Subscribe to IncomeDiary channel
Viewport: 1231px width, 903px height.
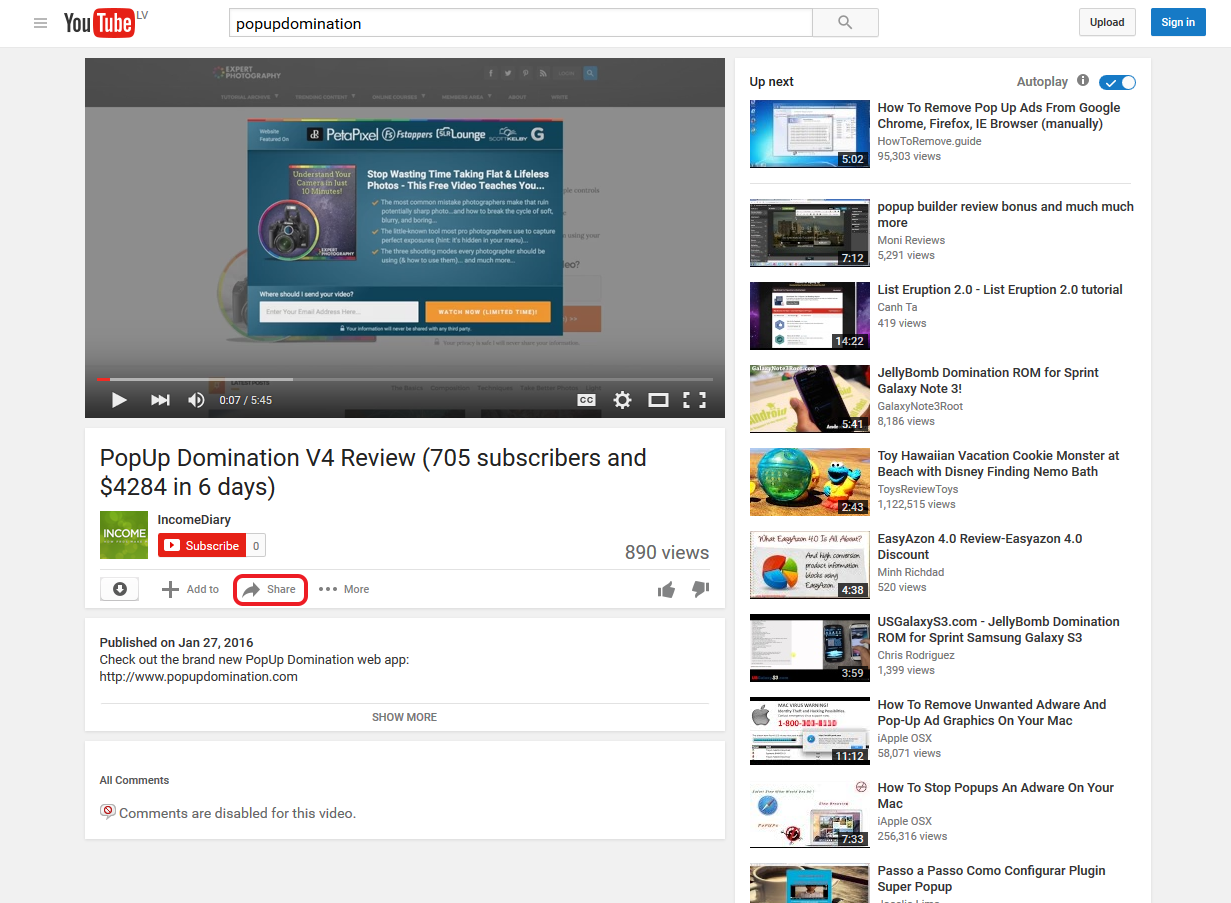pyautogui.click(x=202, y=546)
